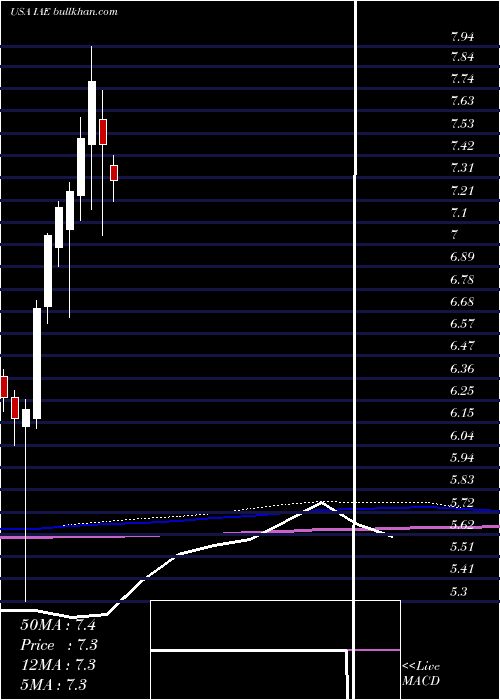The width and height of the screenshot is (500, 700).
Task: Click the 6.78 price axis label
Action: (462, 280)
